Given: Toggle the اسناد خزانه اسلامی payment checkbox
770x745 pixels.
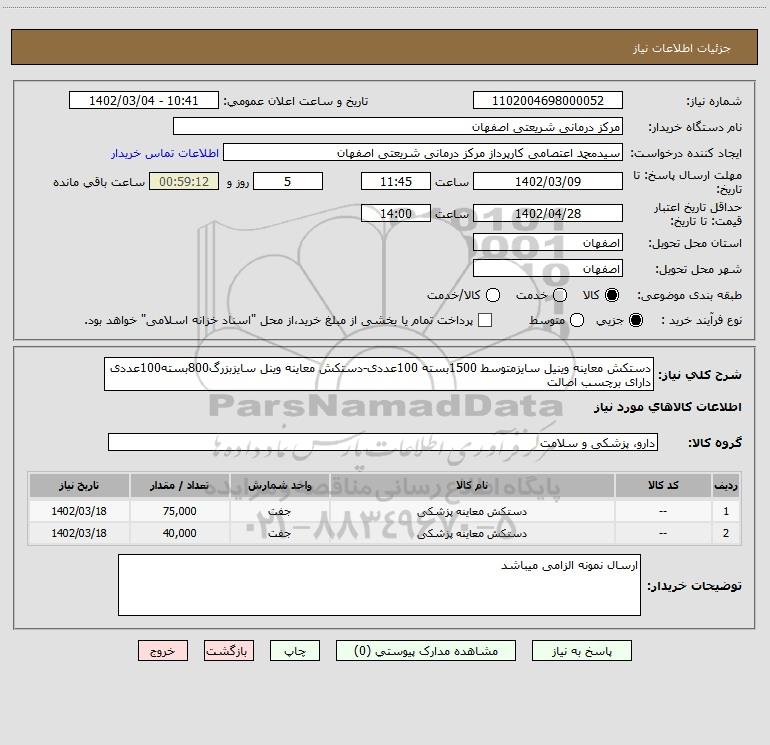Looking at the screenshot, I should pos(485,320).
